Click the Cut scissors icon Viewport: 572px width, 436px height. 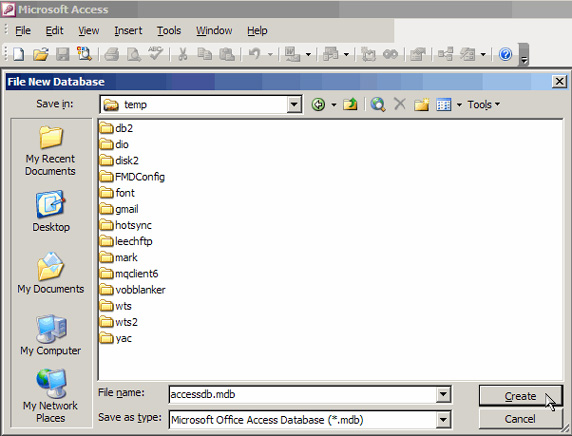pos(182,54)
